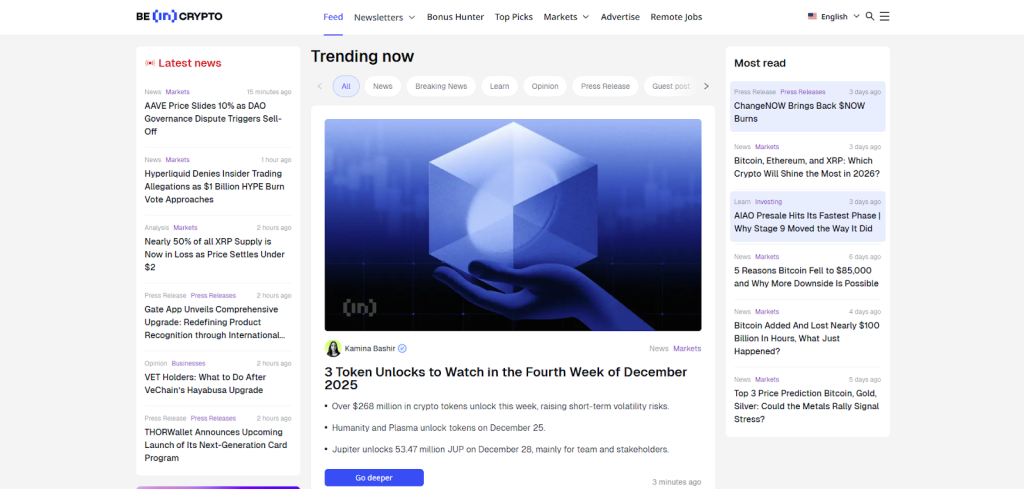Open the hamburger menu icon
This screenshot has width=1024, height=489.
point(884,16)
